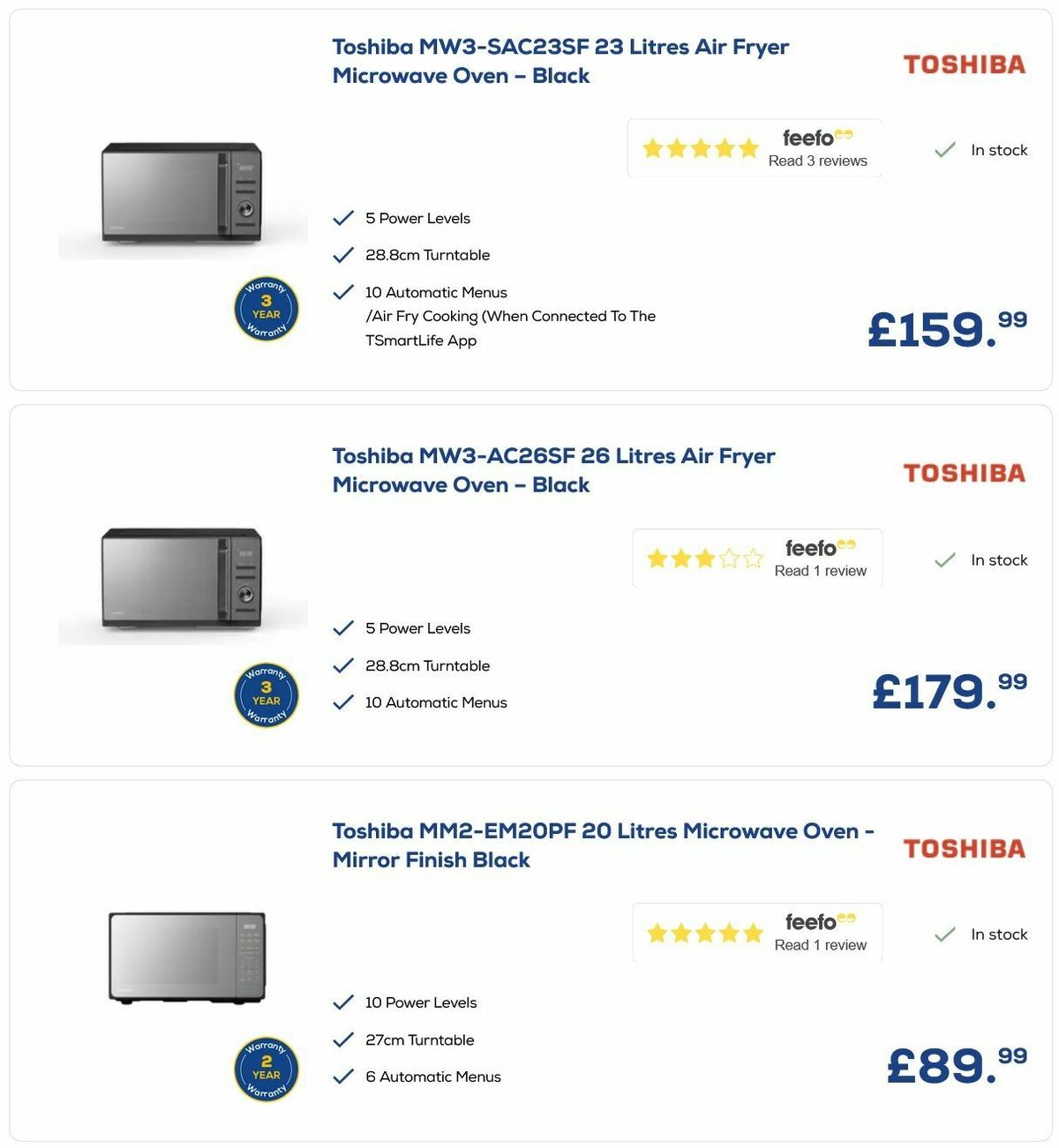Click the Toshiba logo beside MW3-SAC23SF listing

965,63
